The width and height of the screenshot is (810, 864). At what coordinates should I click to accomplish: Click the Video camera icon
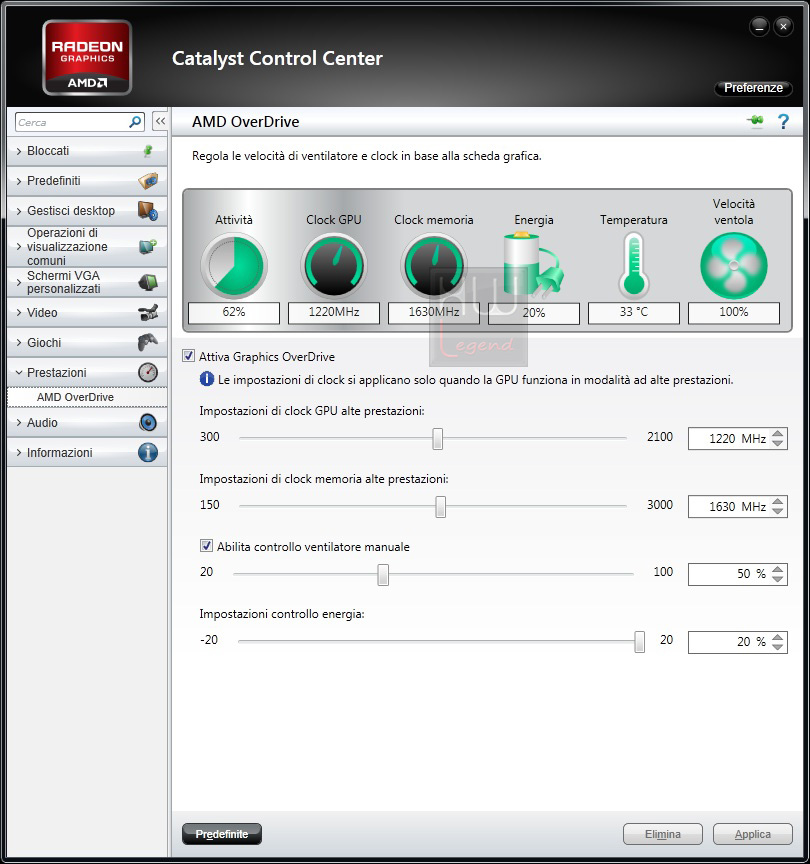tap(148, 312)
